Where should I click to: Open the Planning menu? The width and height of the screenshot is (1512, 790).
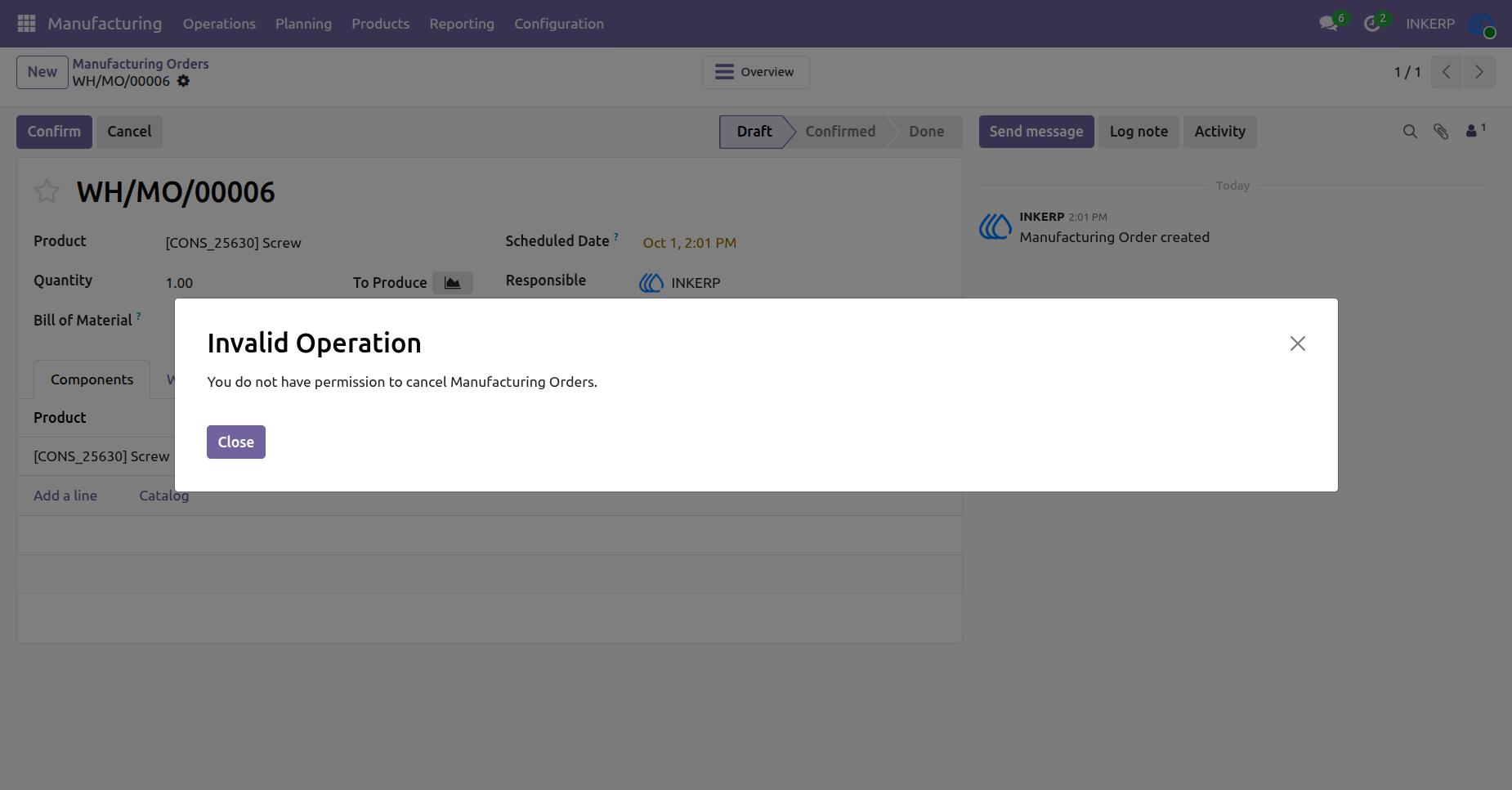(x=303, y=24)
